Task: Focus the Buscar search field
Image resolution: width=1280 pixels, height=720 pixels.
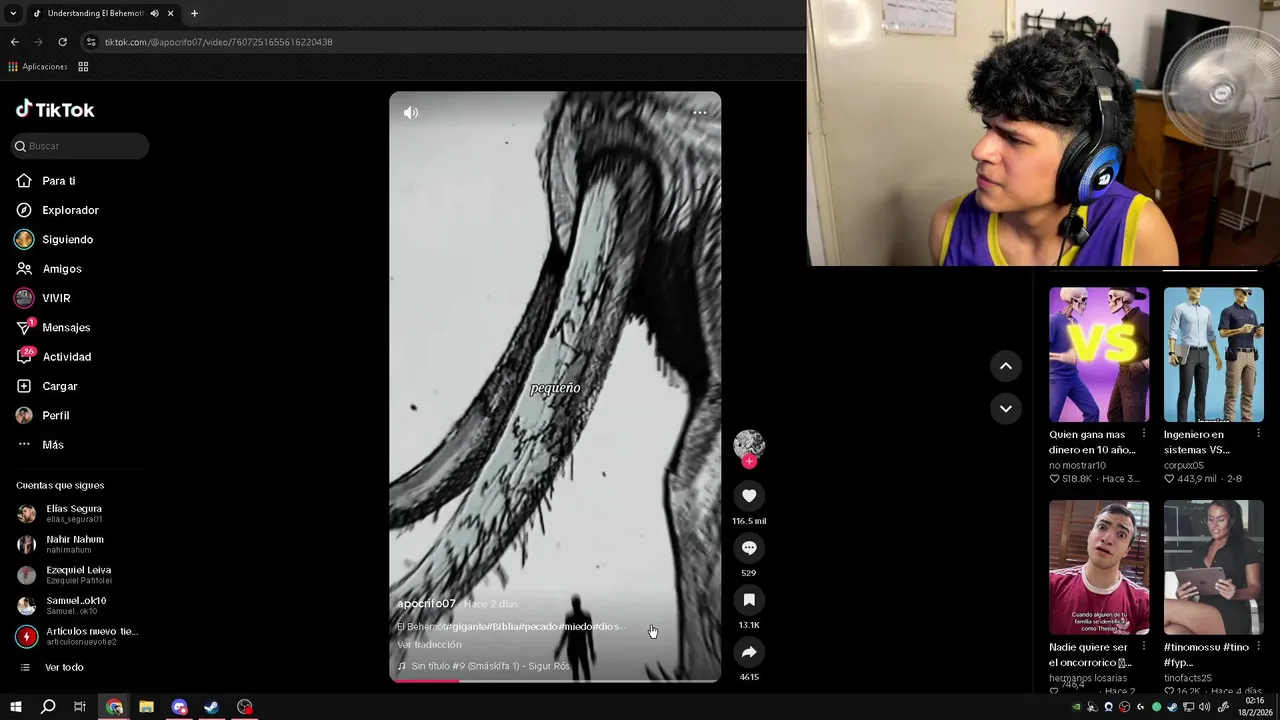Action: coord(80,146)
